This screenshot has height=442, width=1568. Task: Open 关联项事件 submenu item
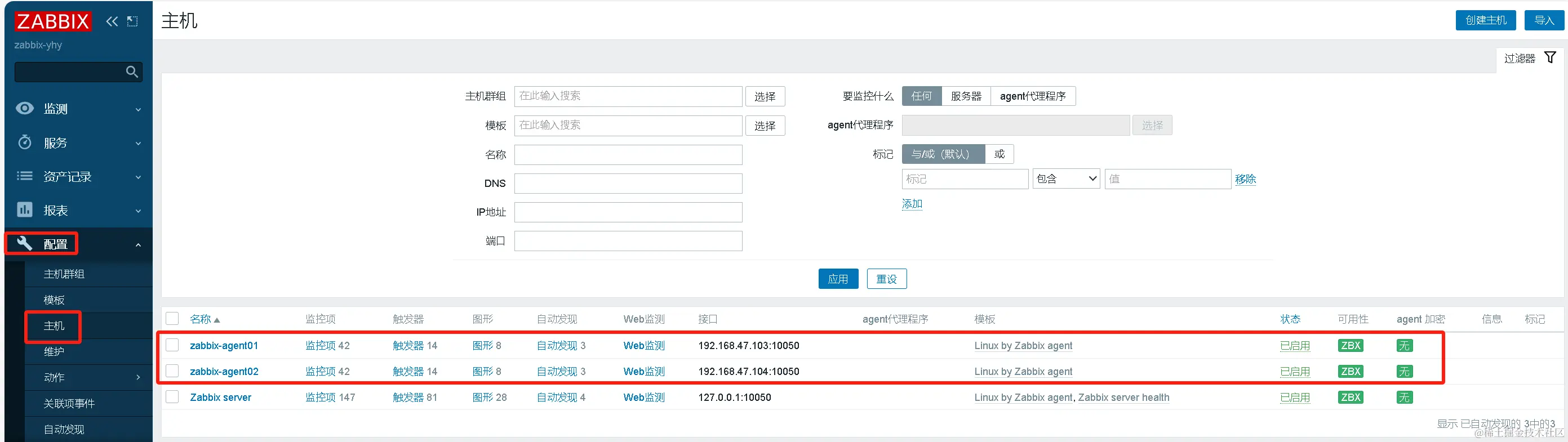tap(69, 403)
